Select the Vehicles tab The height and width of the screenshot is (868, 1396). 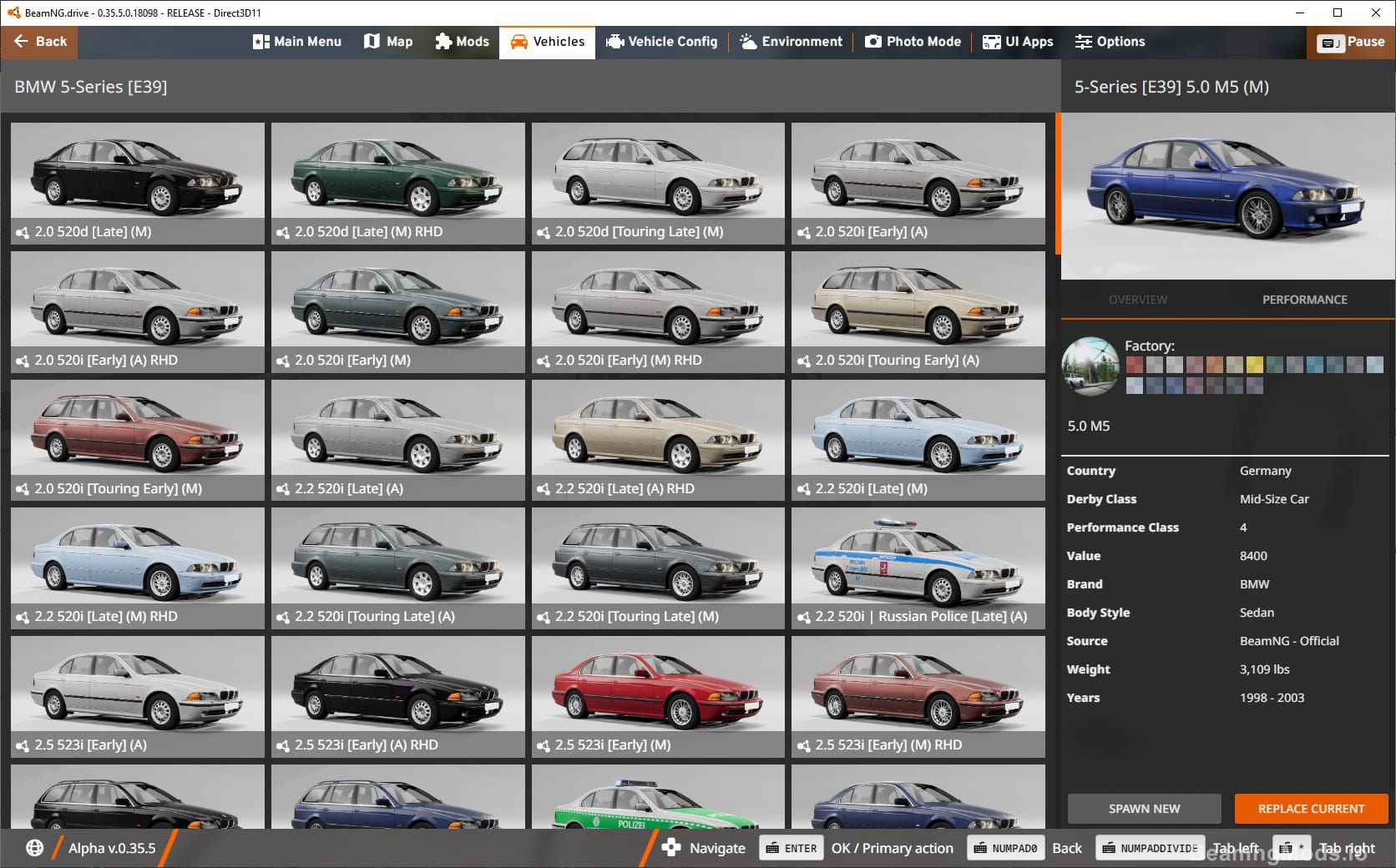coord(547,42)
